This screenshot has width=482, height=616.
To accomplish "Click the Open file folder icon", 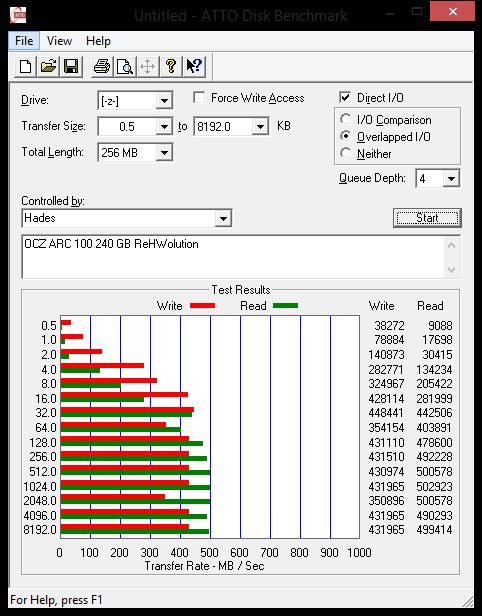I will coord(48,66).
